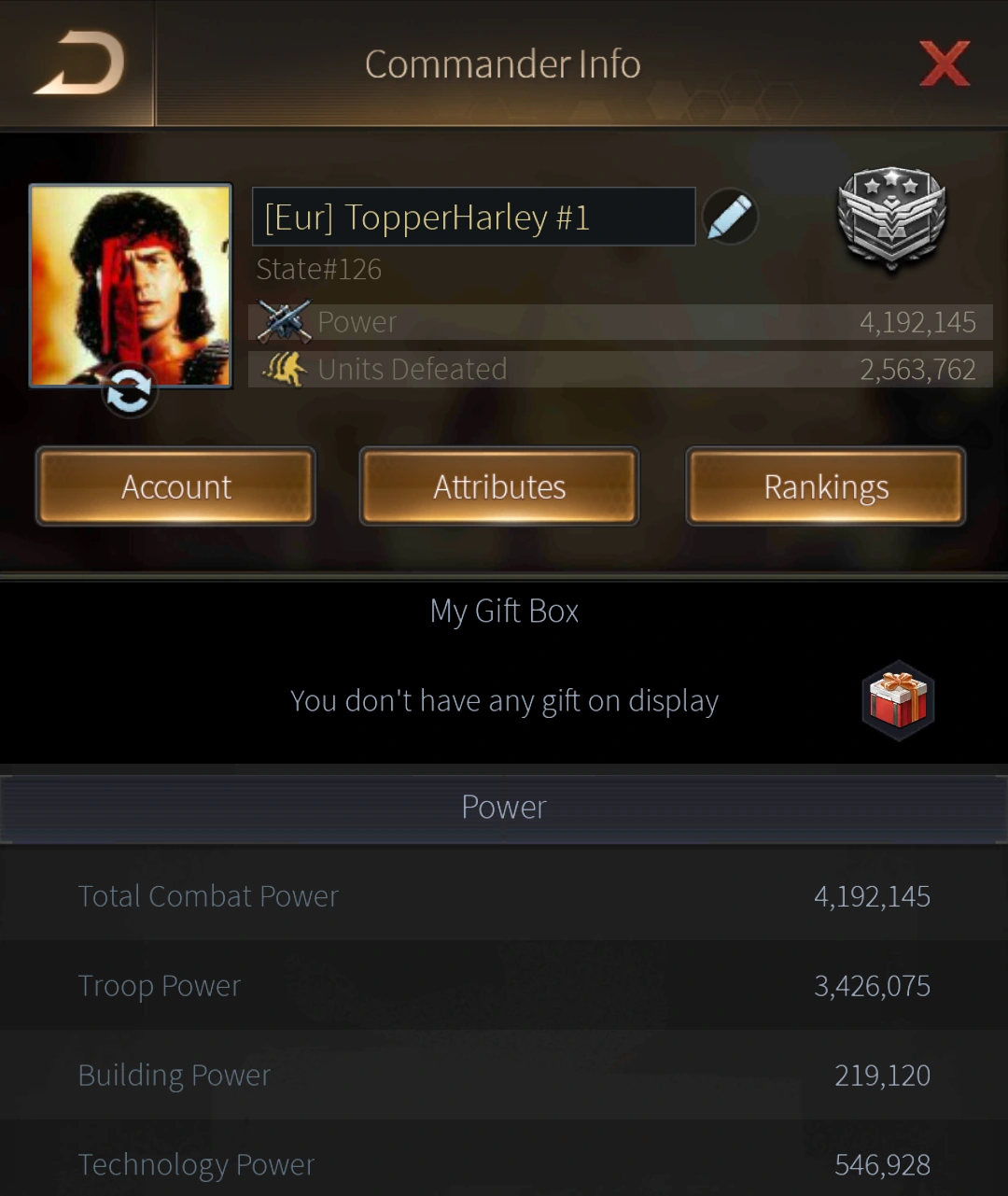Tap the pencil edit name icon
This screenshot has width=1008, height=1196.
[x=730, y=217]
